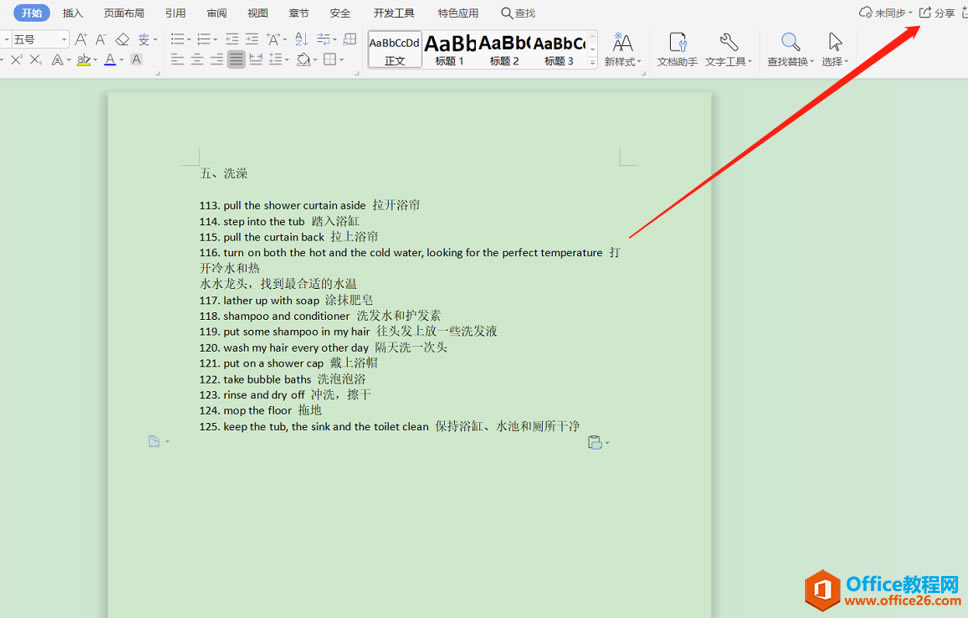Click the borders icon
This screenshot has width=968, height=618.
330,60
